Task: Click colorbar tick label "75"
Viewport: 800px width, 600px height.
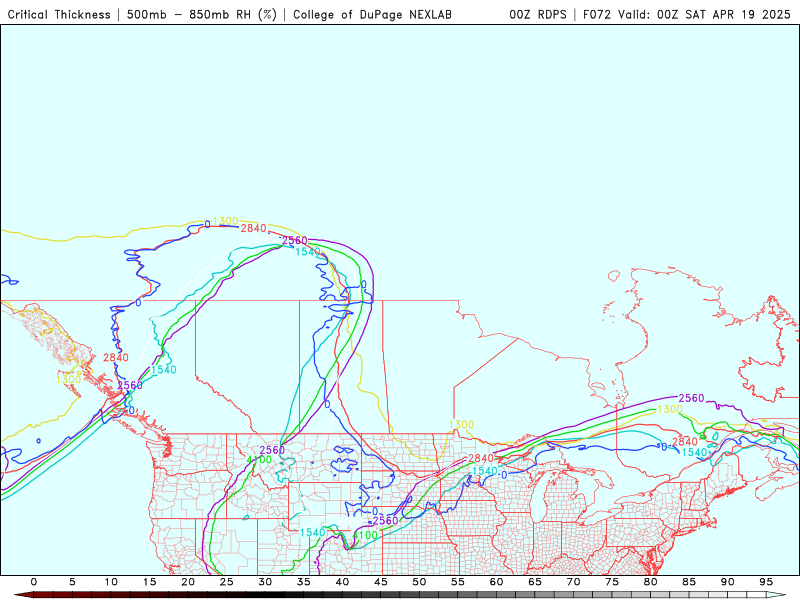Action: [612, 582]
